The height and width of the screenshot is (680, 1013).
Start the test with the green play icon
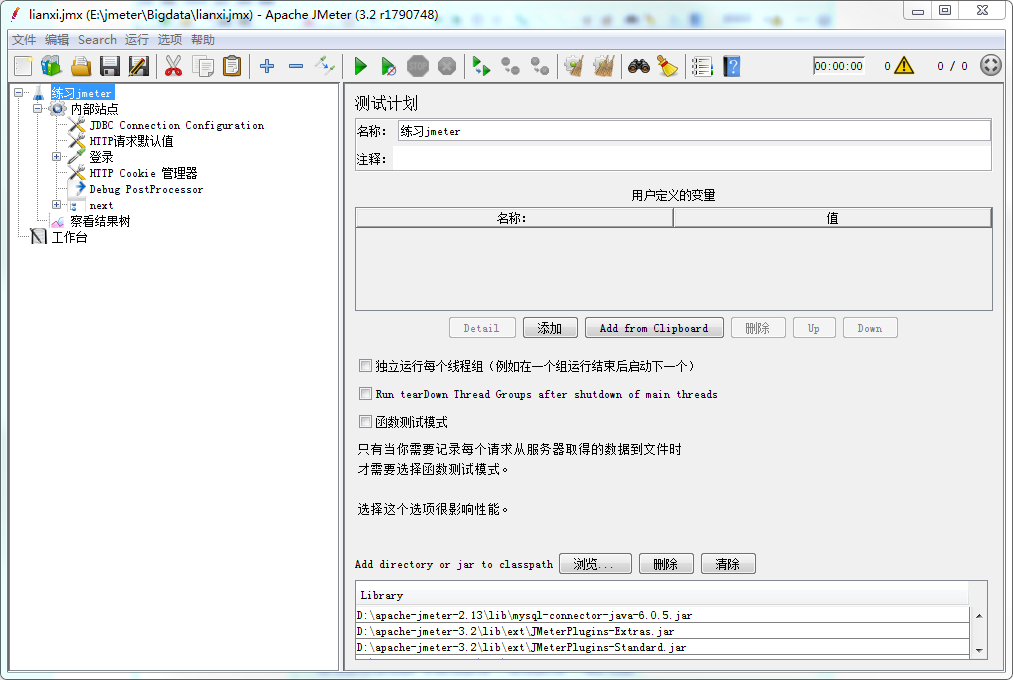360,66
